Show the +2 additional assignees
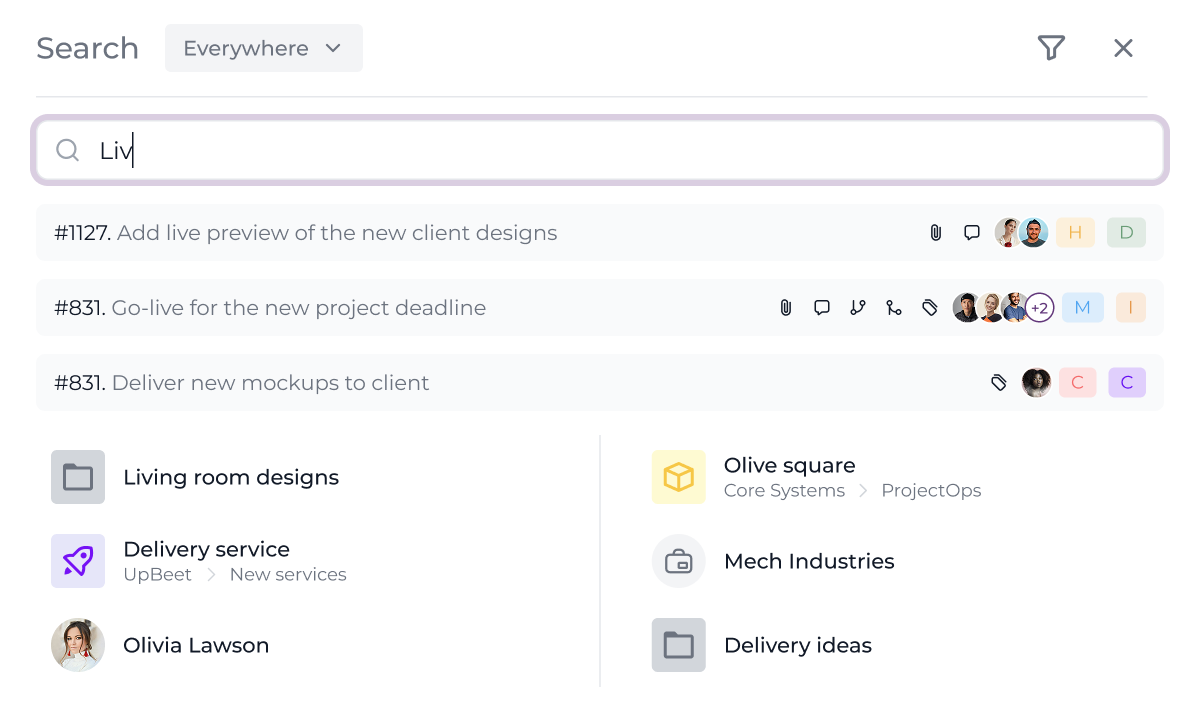The width and height of the screenshot is (1200, 714). coord(1040,308)
